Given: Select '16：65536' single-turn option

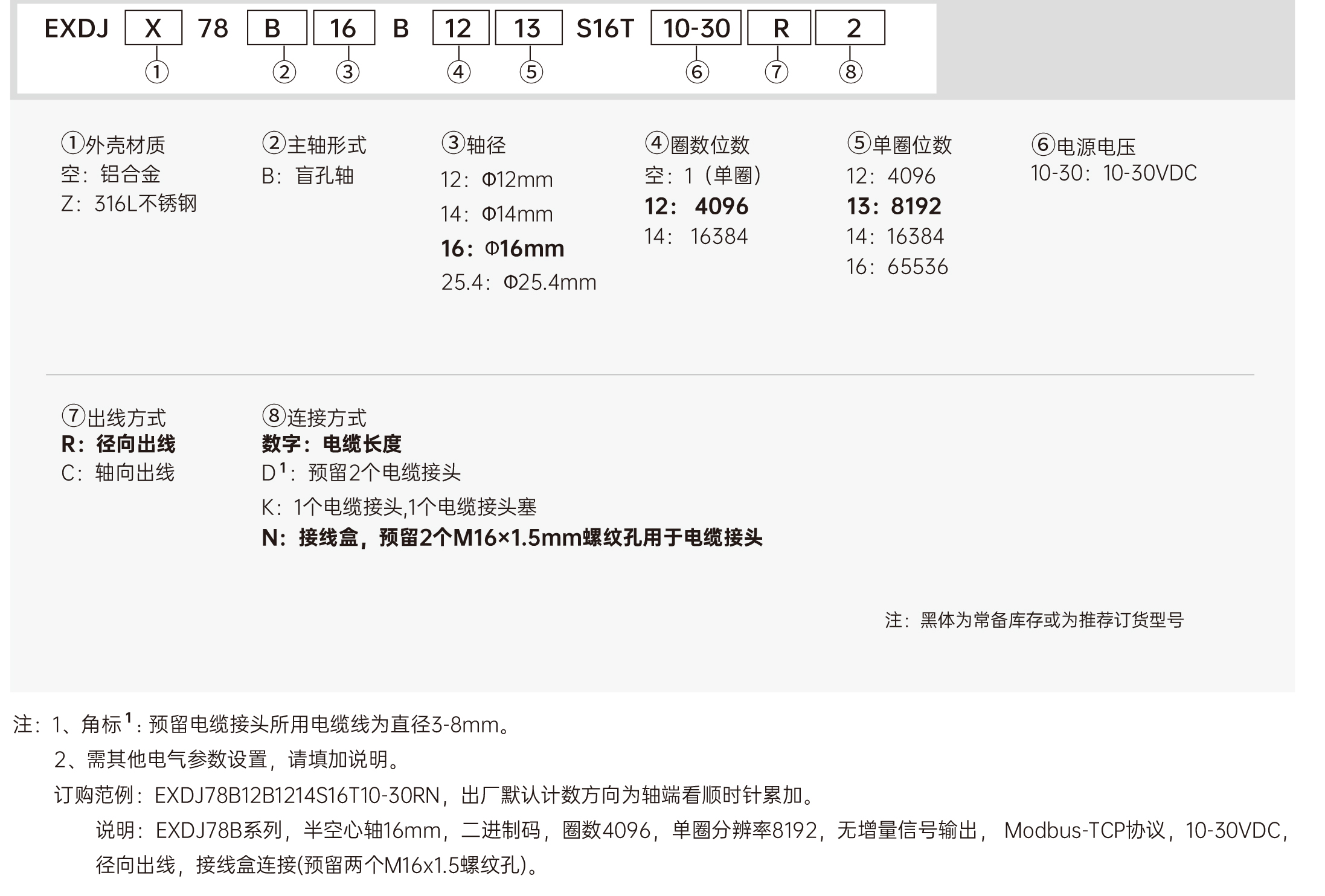Looking at the screenshot, I should click(x=897, y=266).
